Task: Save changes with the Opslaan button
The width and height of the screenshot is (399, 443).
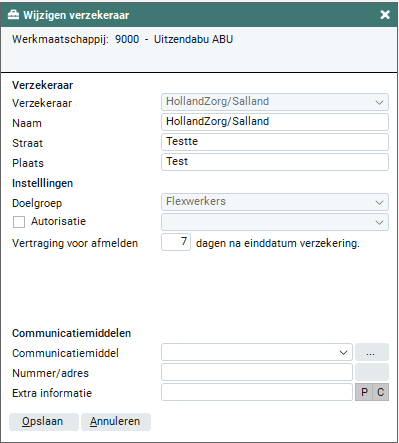Action: [x=44, y=422]
